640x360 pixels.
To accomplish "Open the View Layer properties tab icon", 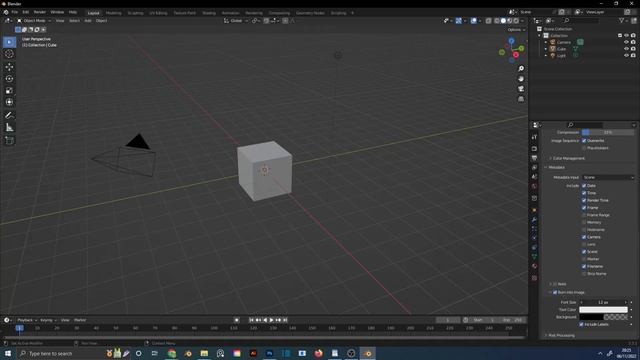I will (x=534, y=167).
